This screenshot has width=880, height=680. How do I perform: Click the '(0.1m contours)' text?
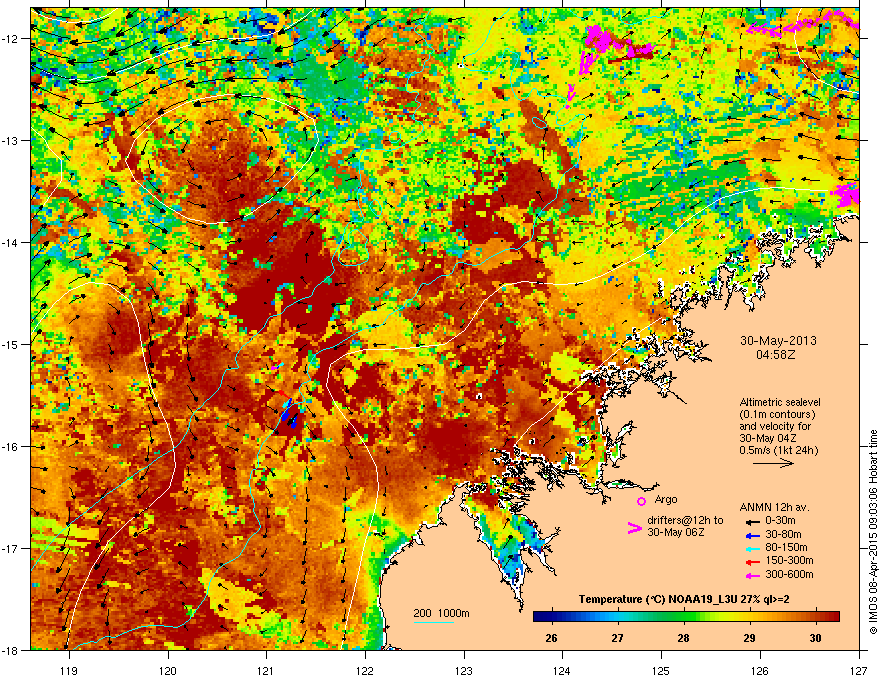point(777,415)
